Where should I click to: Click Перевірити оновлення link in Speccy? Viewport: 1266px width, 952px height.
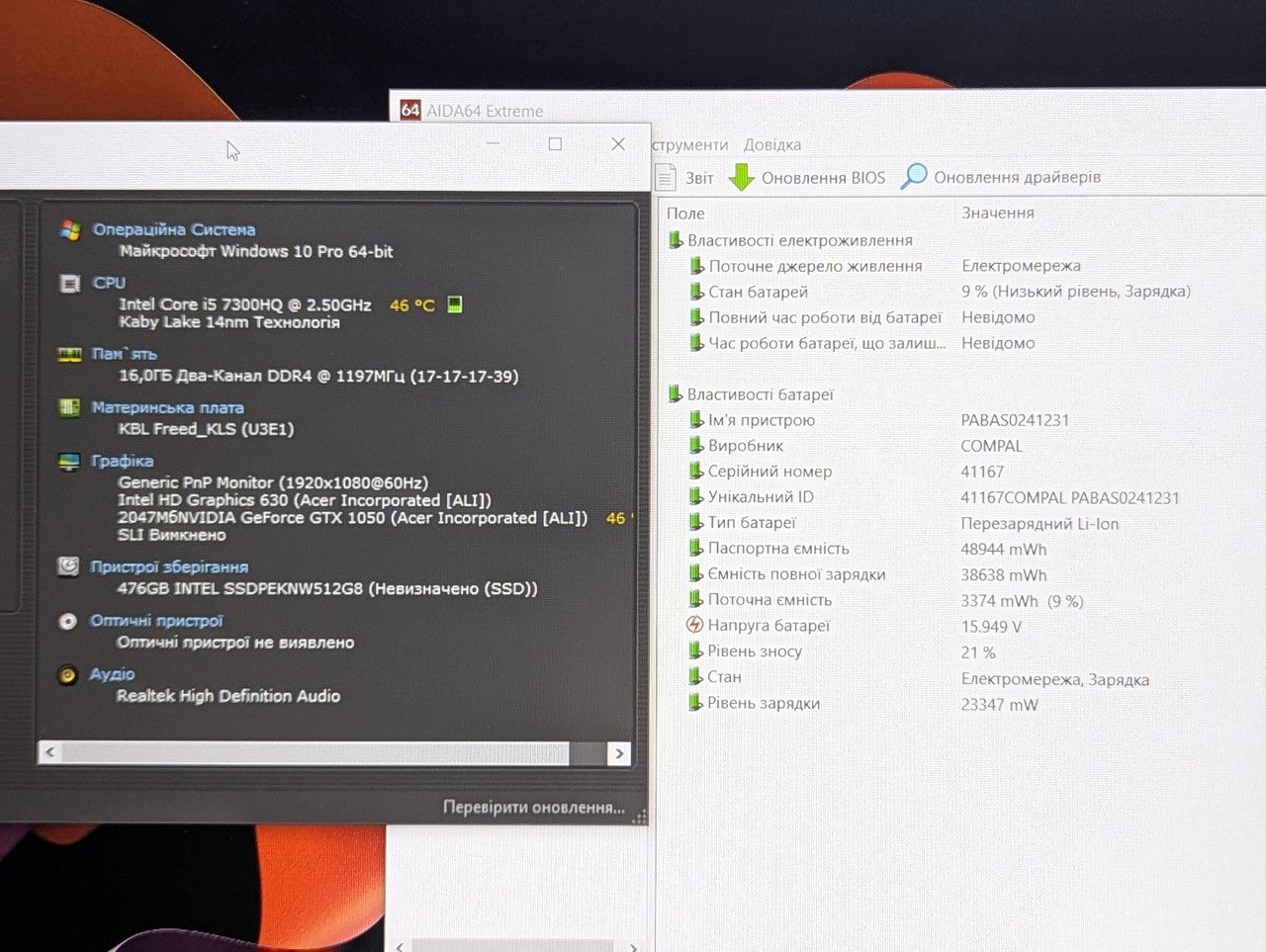(534, 808)
